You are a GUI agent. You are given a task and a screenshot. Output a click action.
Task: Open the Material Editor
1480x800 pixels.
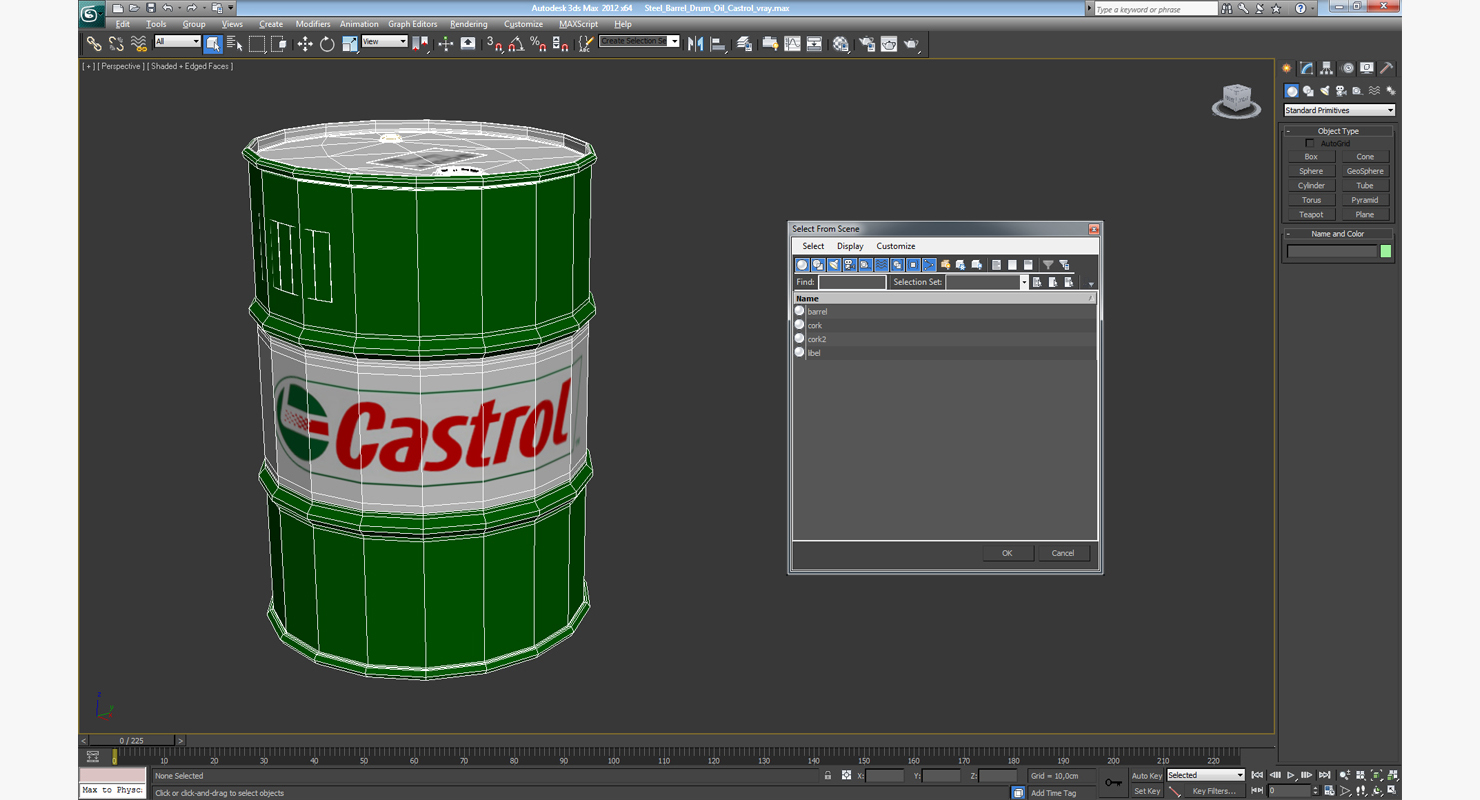(x=841, y=43)
